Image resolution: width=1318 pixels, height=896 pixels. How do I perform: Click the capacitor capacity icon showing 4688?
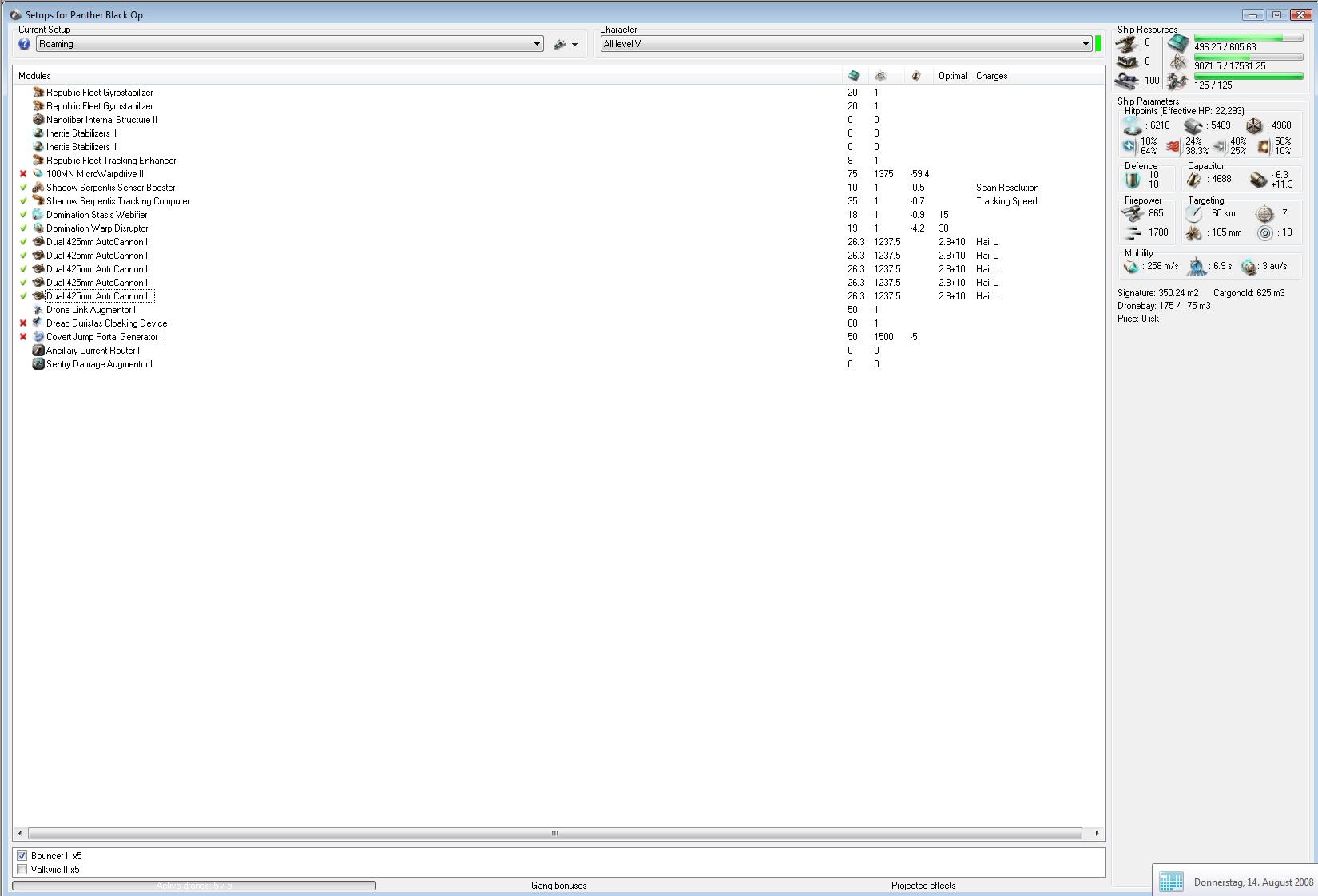point(1195,180)
